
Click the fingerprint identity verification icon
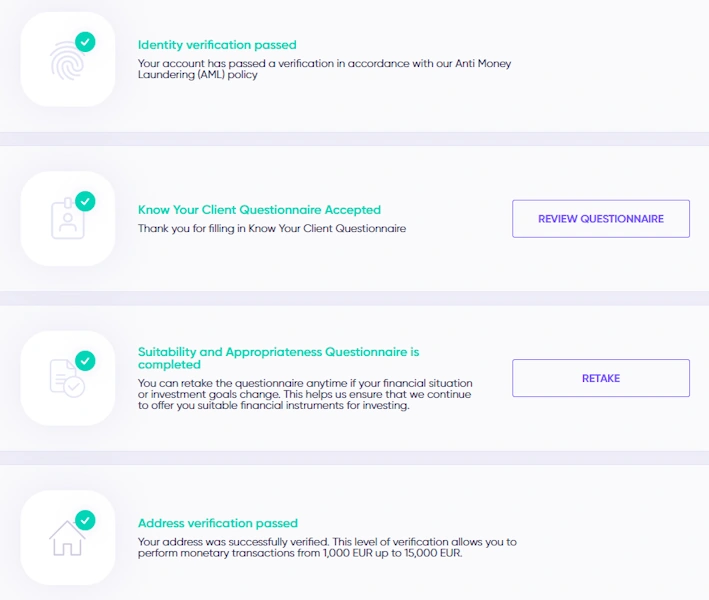click(65, 62)
